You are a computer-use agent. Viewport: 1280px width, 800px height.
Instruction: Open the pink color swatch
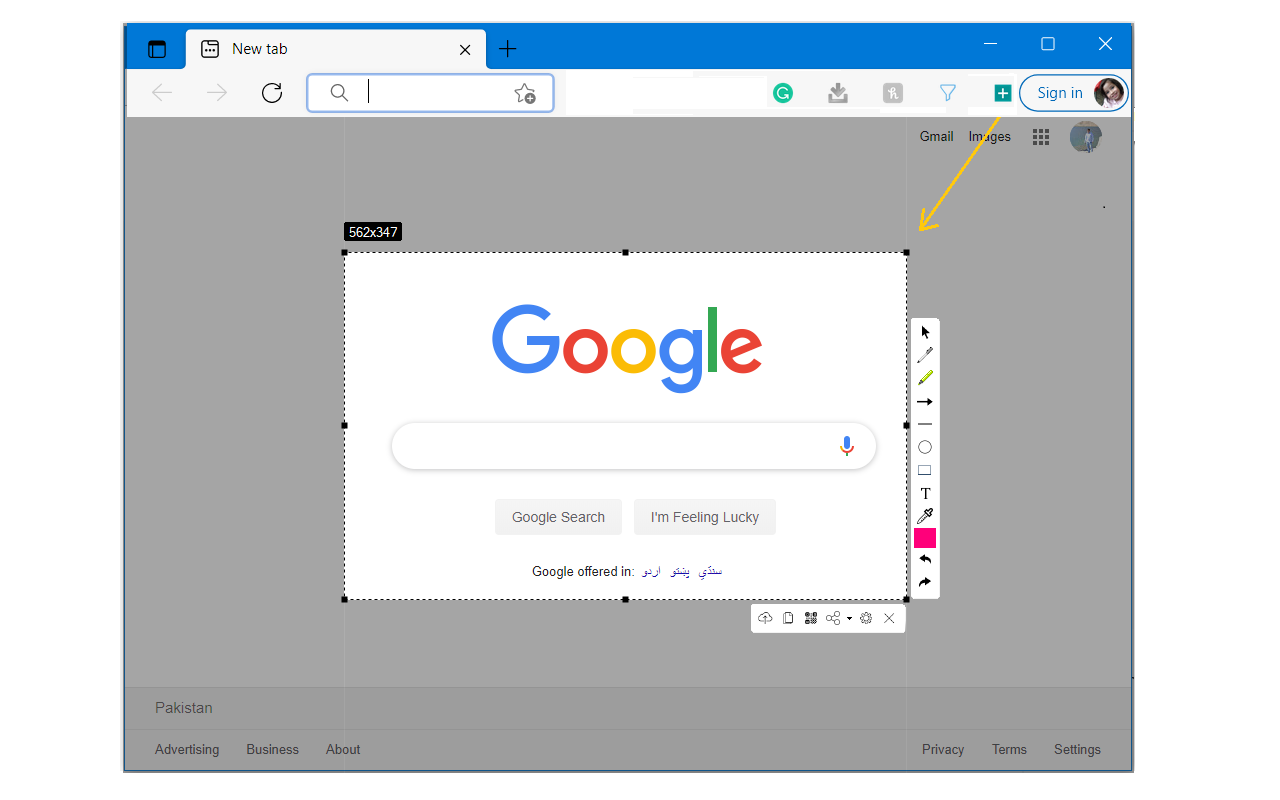tap(925, 538)
